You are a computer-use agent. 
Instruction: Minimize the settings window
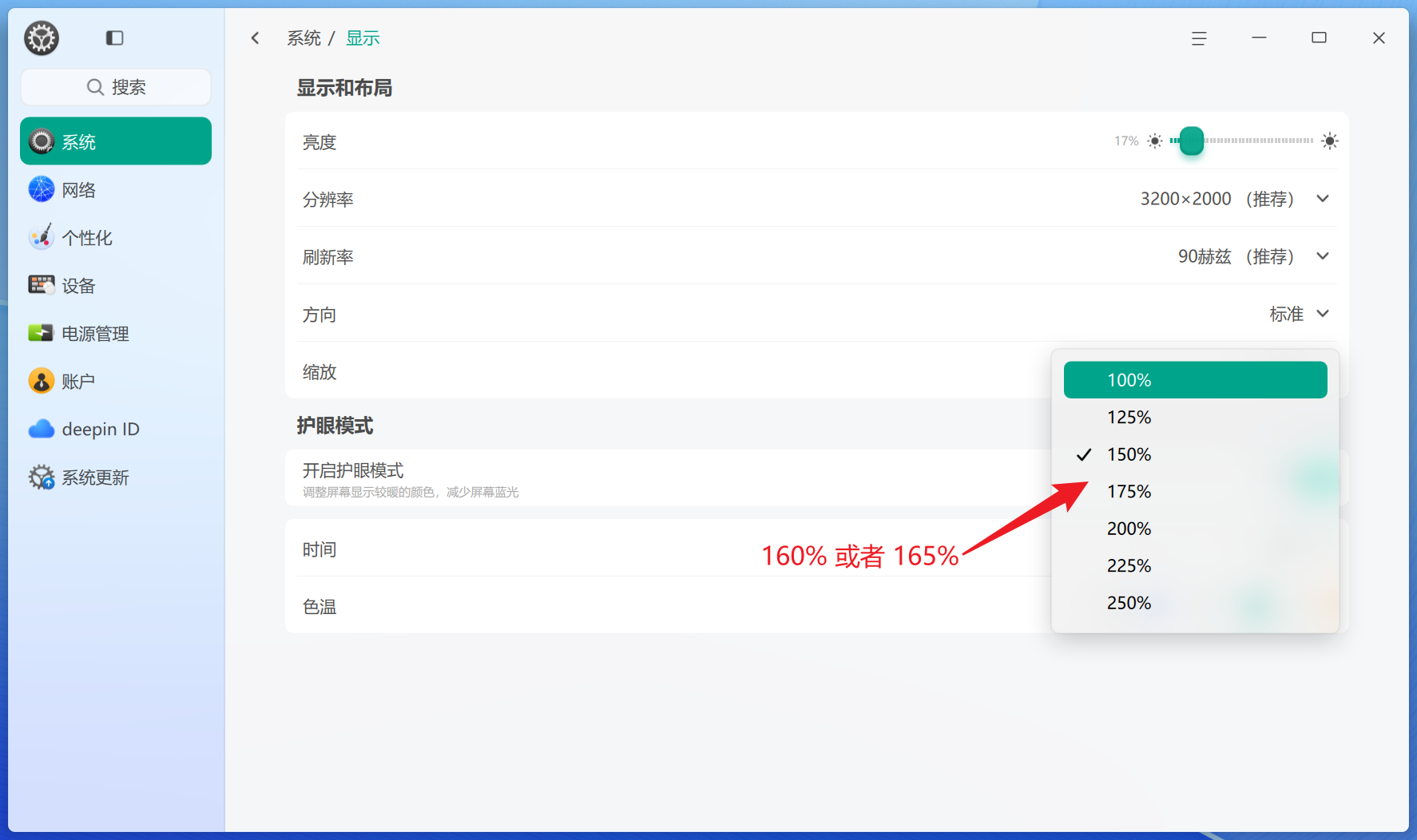1259,38
